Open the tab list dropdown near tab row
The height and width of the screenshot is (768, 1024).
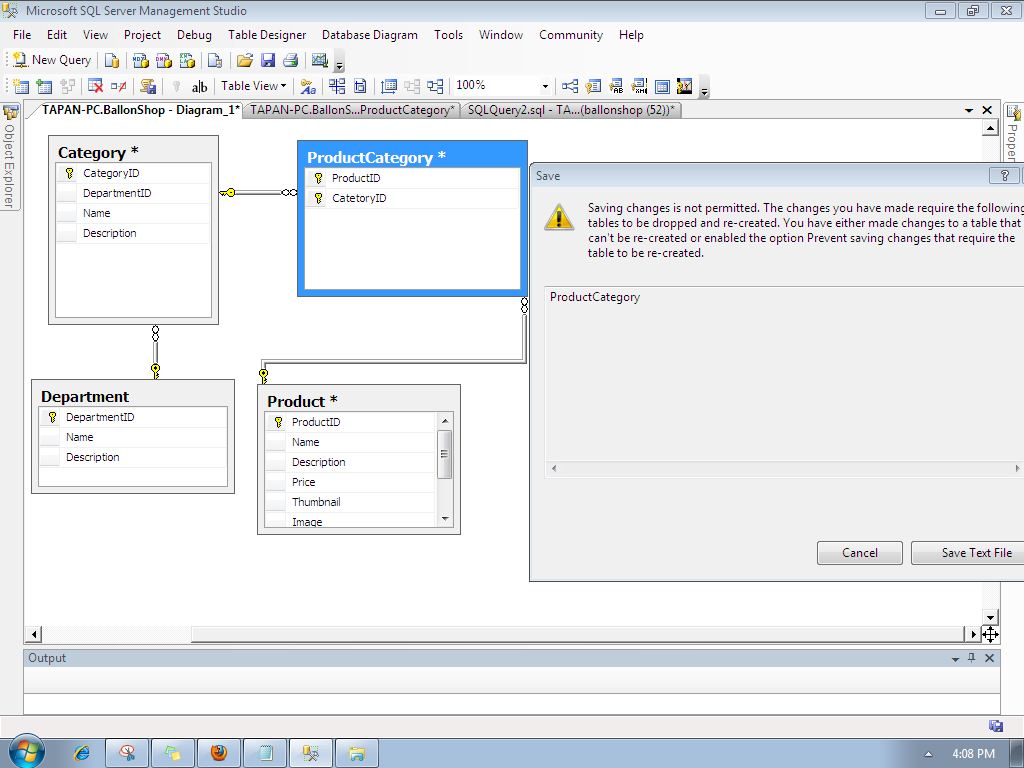(x=966, y=110)
